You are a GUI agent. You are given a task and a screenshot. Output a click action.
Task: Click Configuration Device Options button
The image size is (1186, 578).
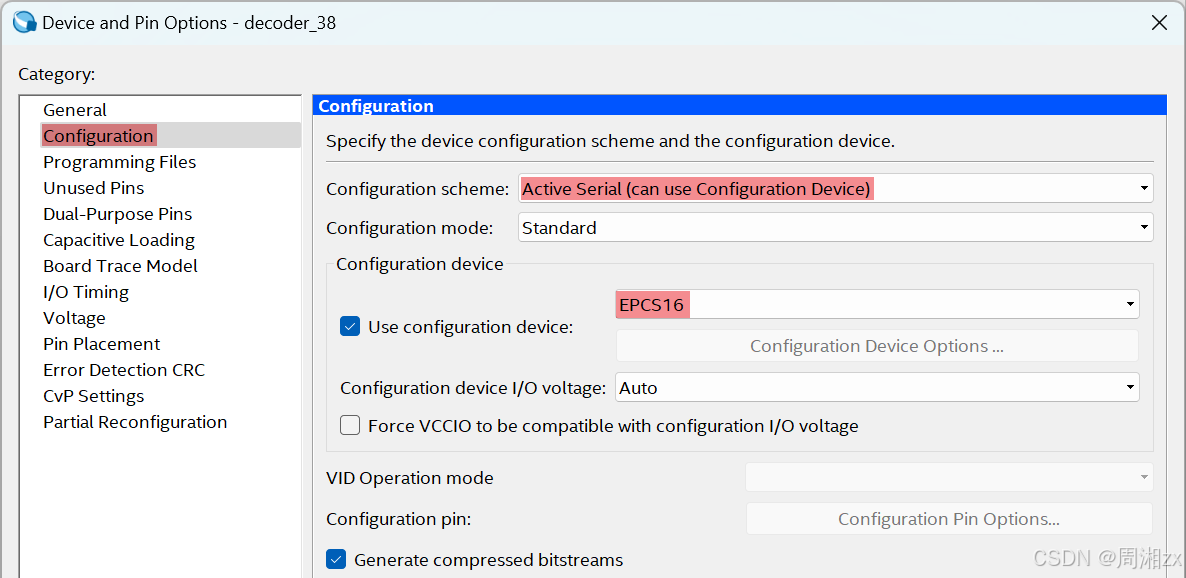tap(877, 346)
